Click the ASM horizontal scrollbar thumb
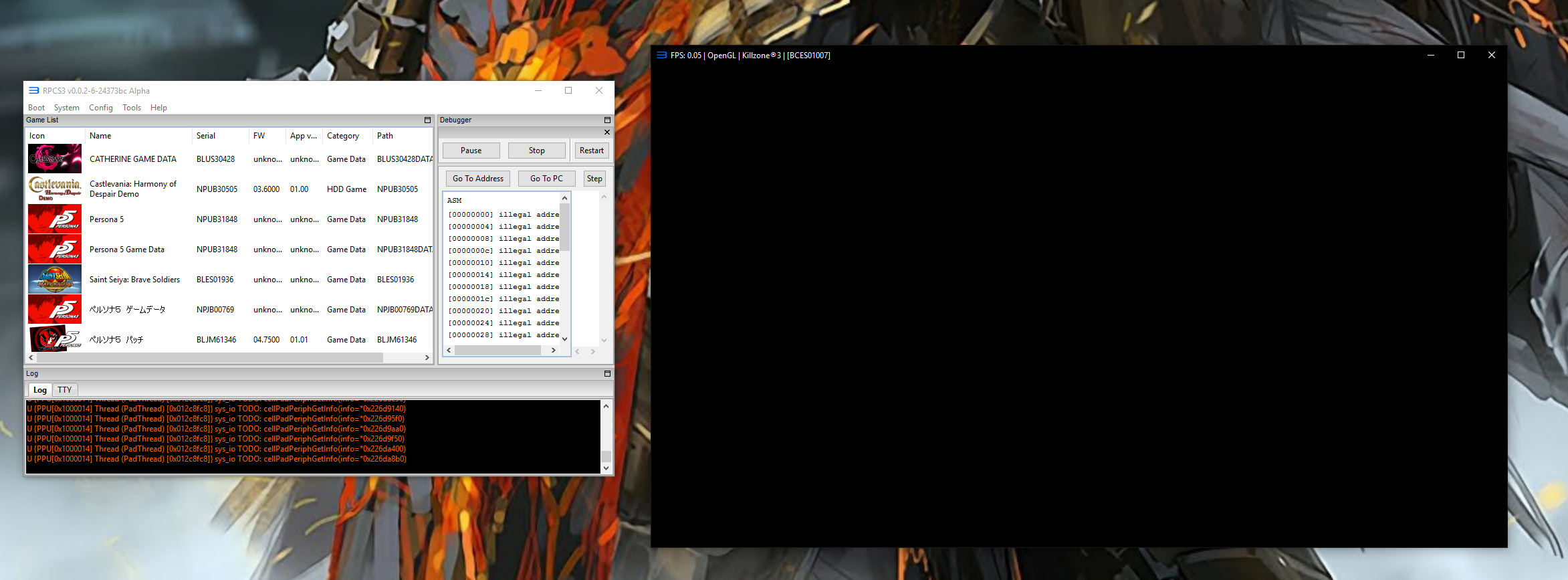 [498, 350]
